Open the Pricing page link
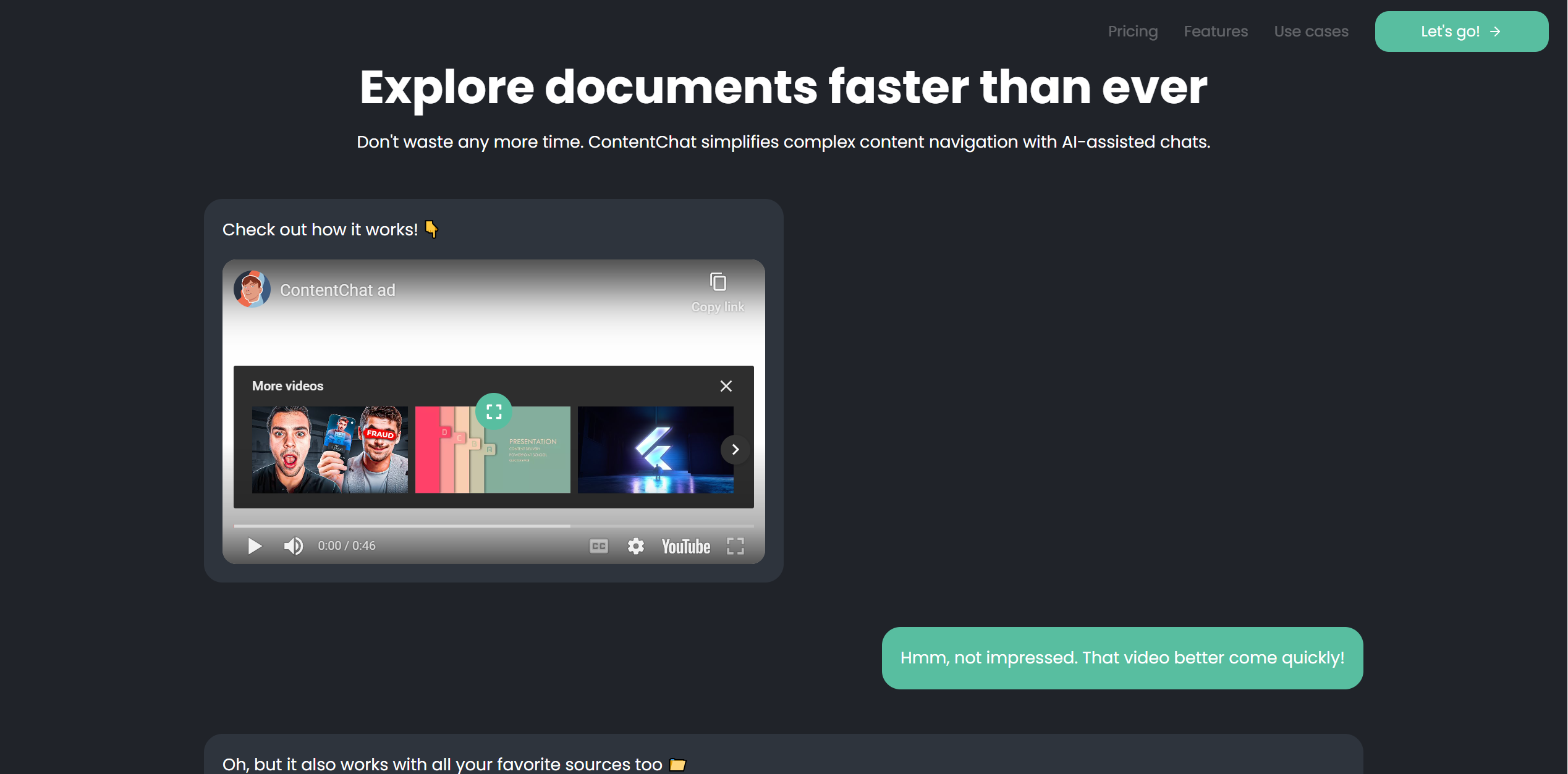This screenshot has height=774, width=1568. click(1132, 32)
